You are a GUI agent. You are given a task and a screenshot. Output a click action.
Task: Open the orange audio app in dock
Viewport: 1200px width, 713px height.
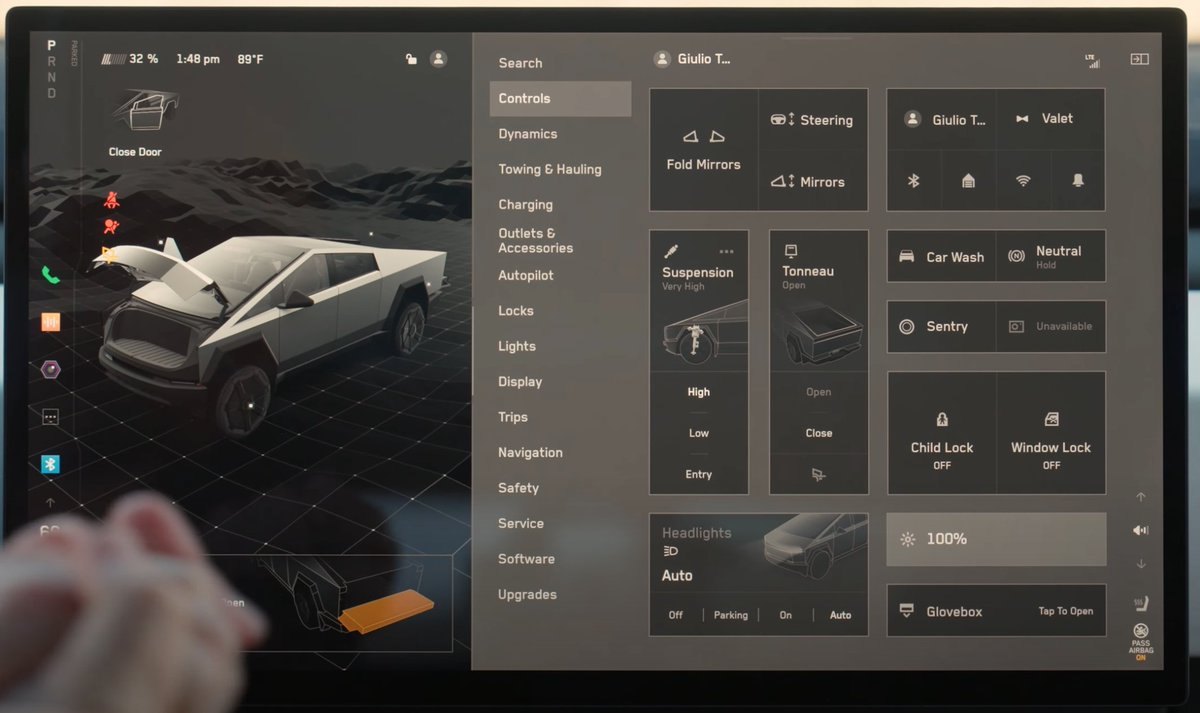point(50,322)
